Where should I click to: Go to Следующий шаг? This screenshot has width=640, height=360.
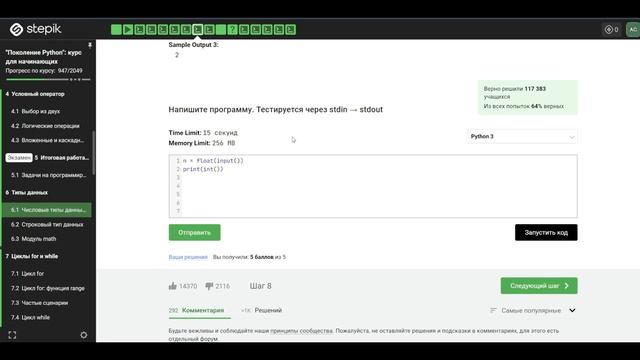click(539, 286)
